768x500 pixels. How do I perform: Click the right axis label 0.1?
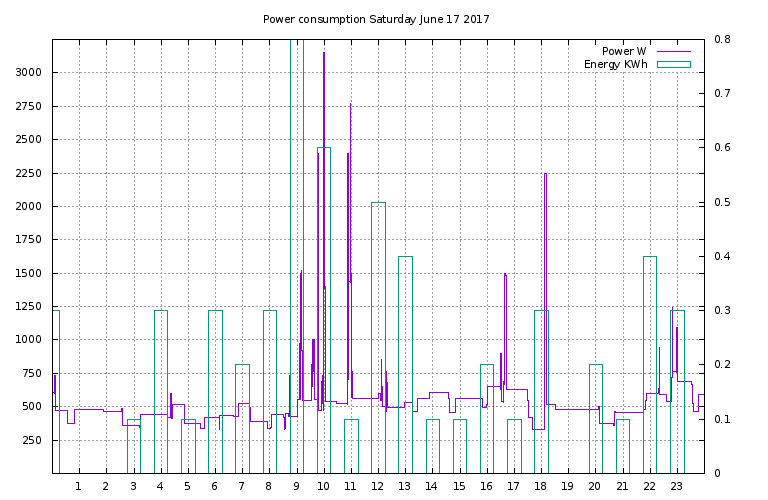pyautogui.click(x=722, y=419)
